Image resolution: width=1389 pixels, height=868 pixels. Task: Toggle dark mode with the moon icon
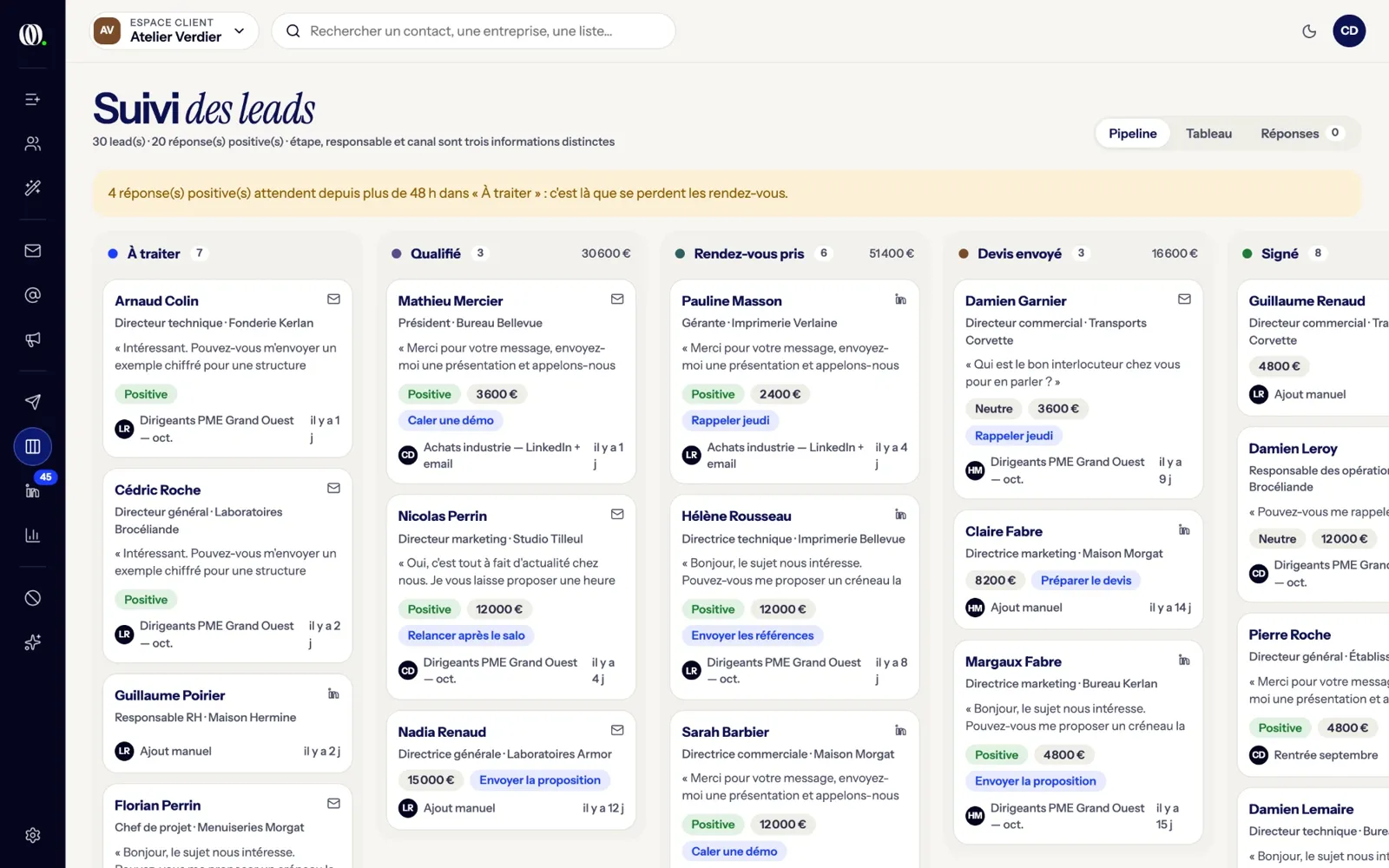tap(1309, 31)
